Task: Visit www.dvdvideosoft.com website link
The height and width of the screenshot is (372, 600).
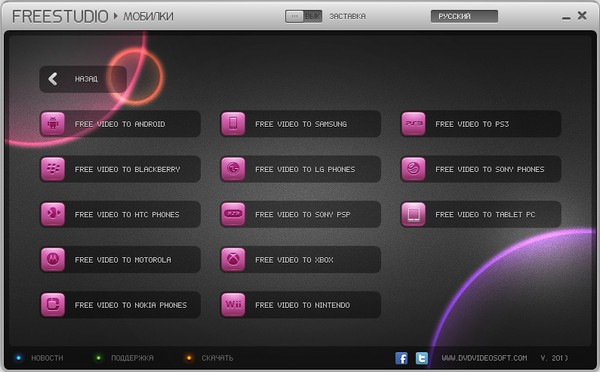Action: [x=484, y=358]
